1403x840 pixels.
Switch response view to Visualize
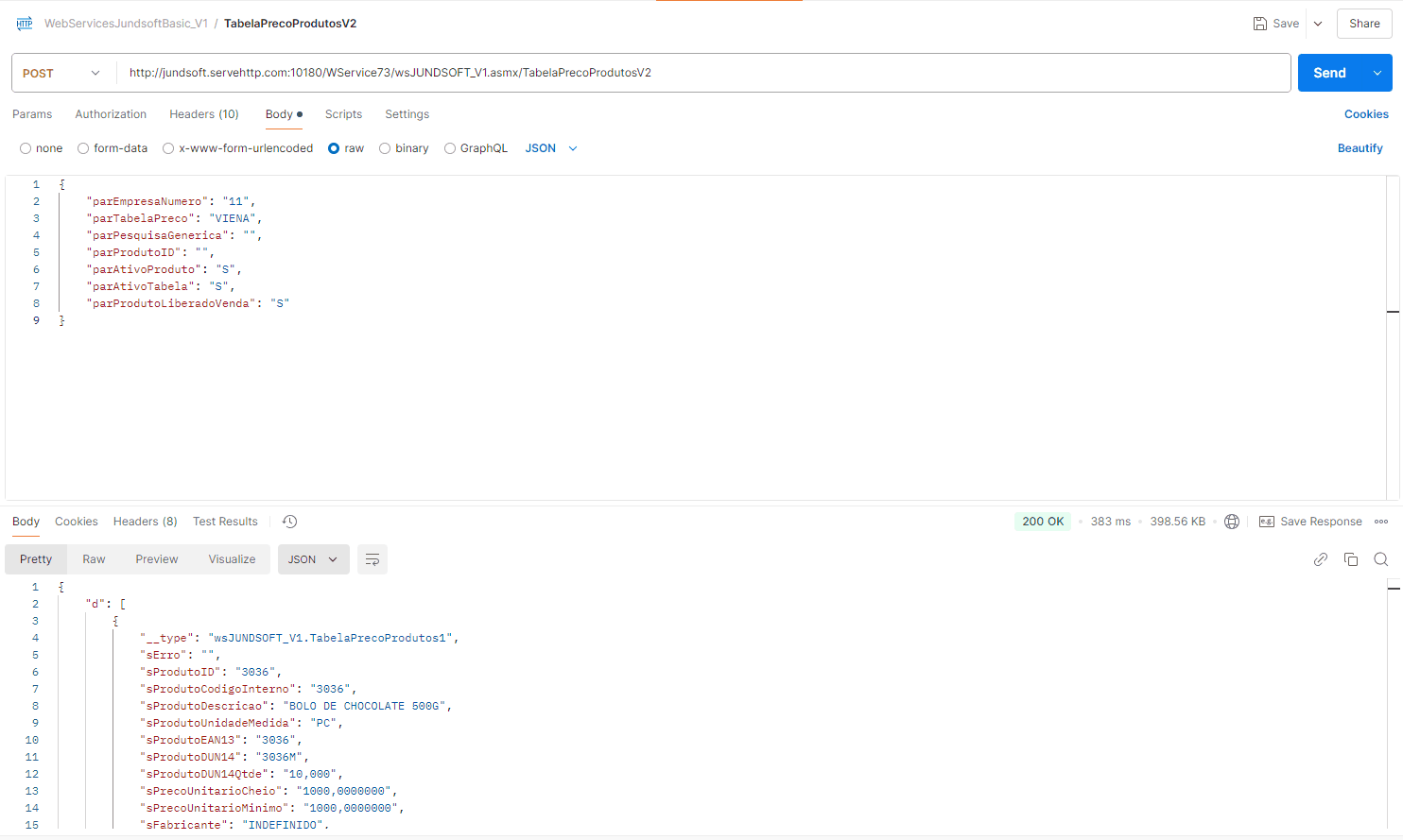tap(232, 559)
